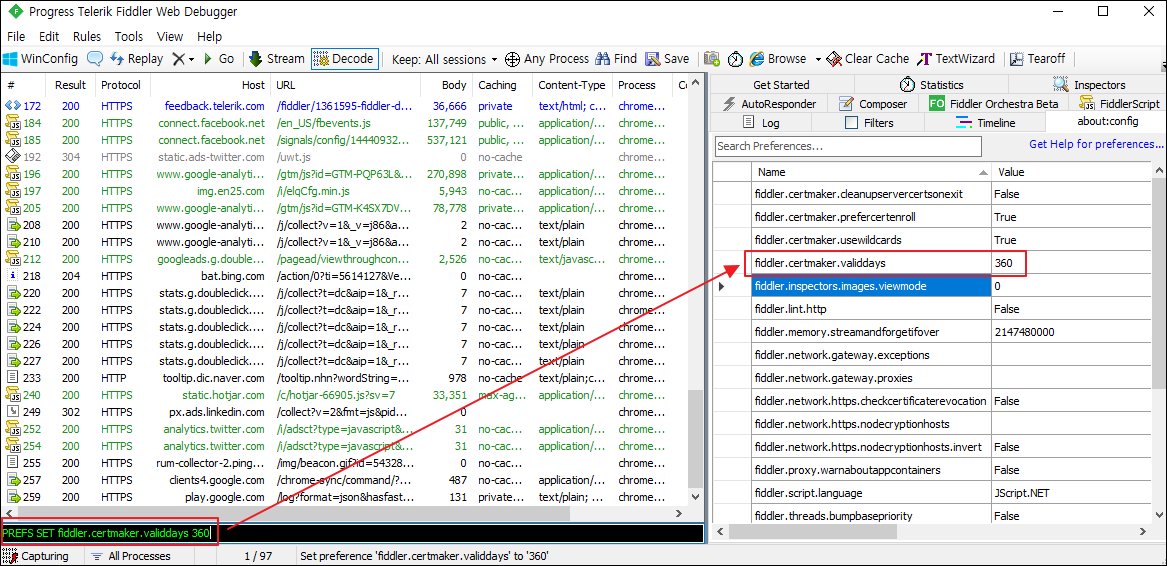
Task: Click the timer stopwatch icon
Action: tap(735, 59)
